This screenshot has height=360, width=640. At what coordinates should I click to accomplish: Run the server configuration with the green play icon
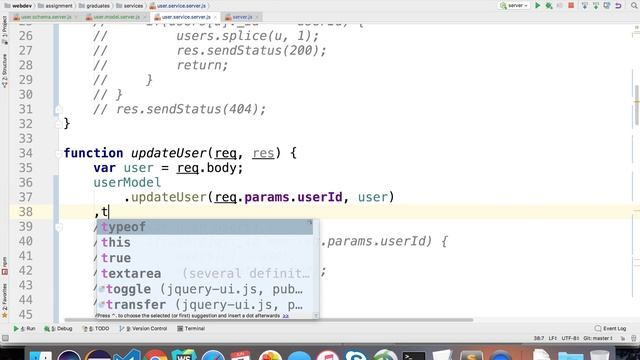point(538,6)
